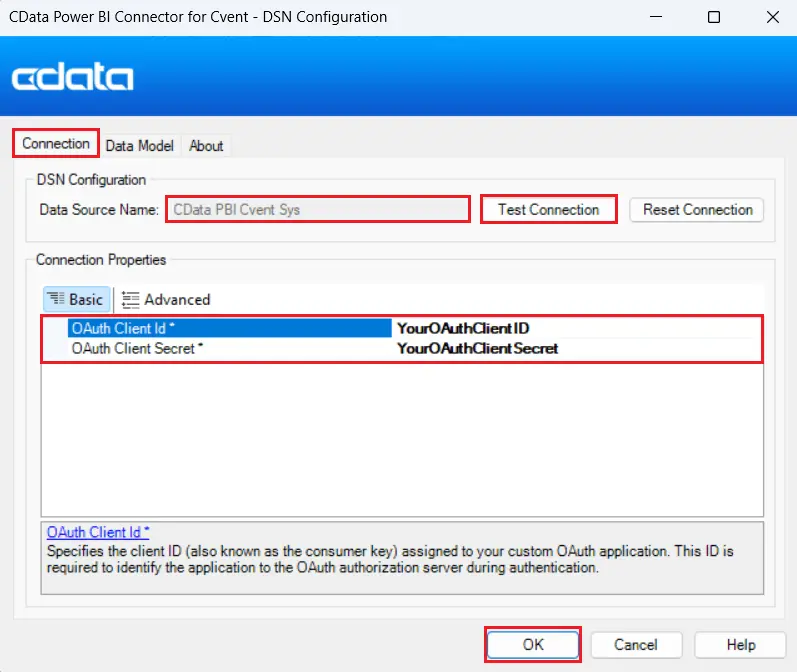Show the Advanced properties list
Screen dimensions: 797x672
coord(166,299)
